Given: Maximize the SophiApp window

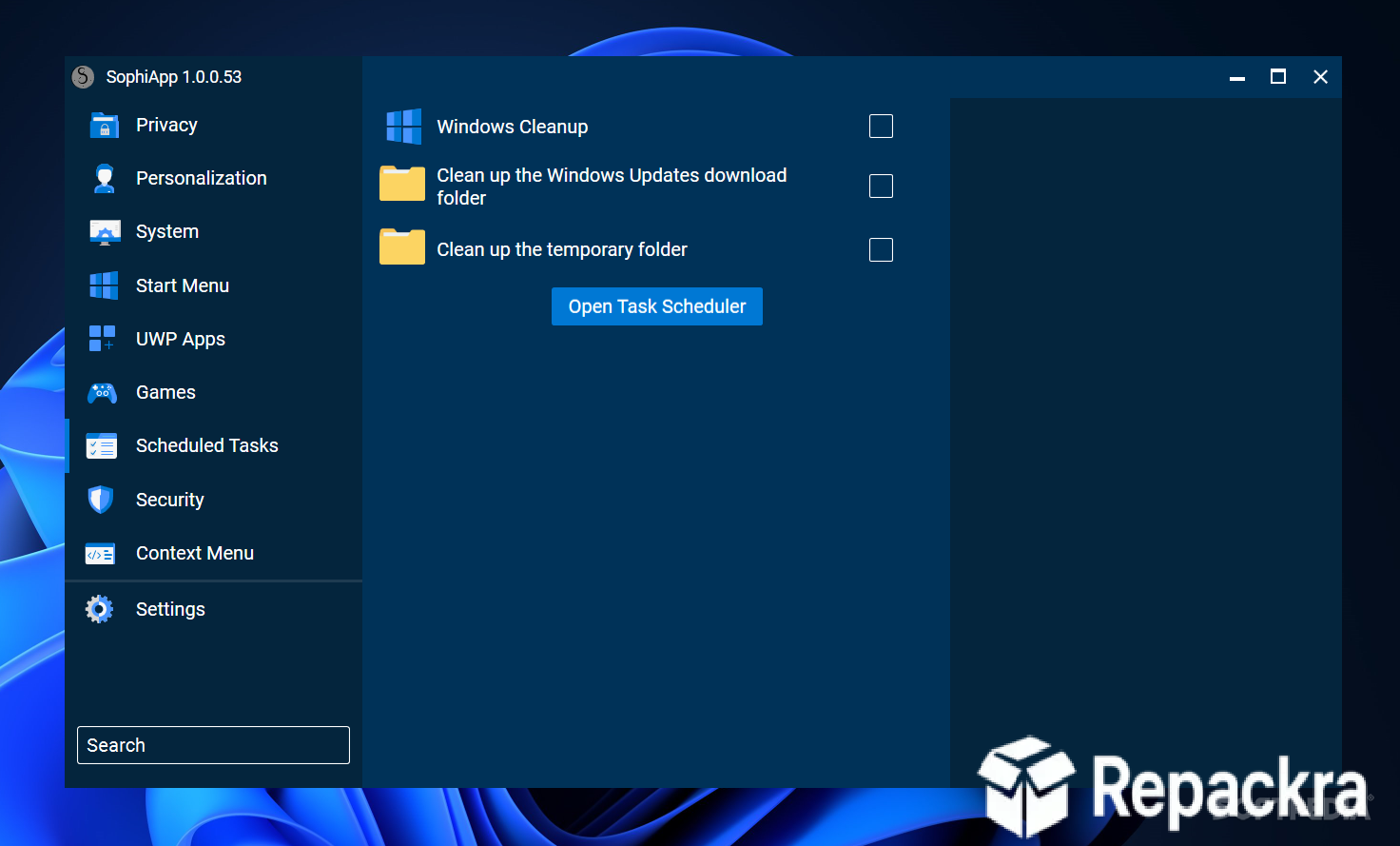Looking at the screenshot, I should tap(1278, 77).
